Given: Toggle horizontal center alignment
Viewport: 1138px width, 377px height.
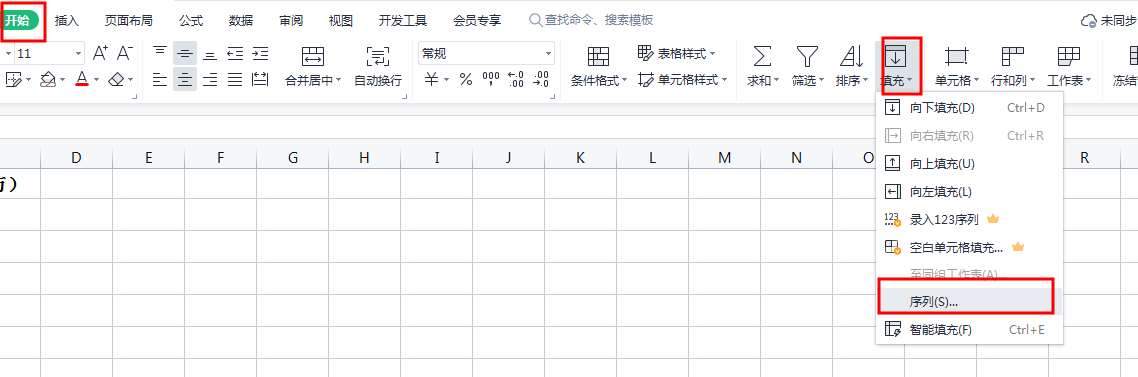Looking at the screenshot, I should coord(185,79).
